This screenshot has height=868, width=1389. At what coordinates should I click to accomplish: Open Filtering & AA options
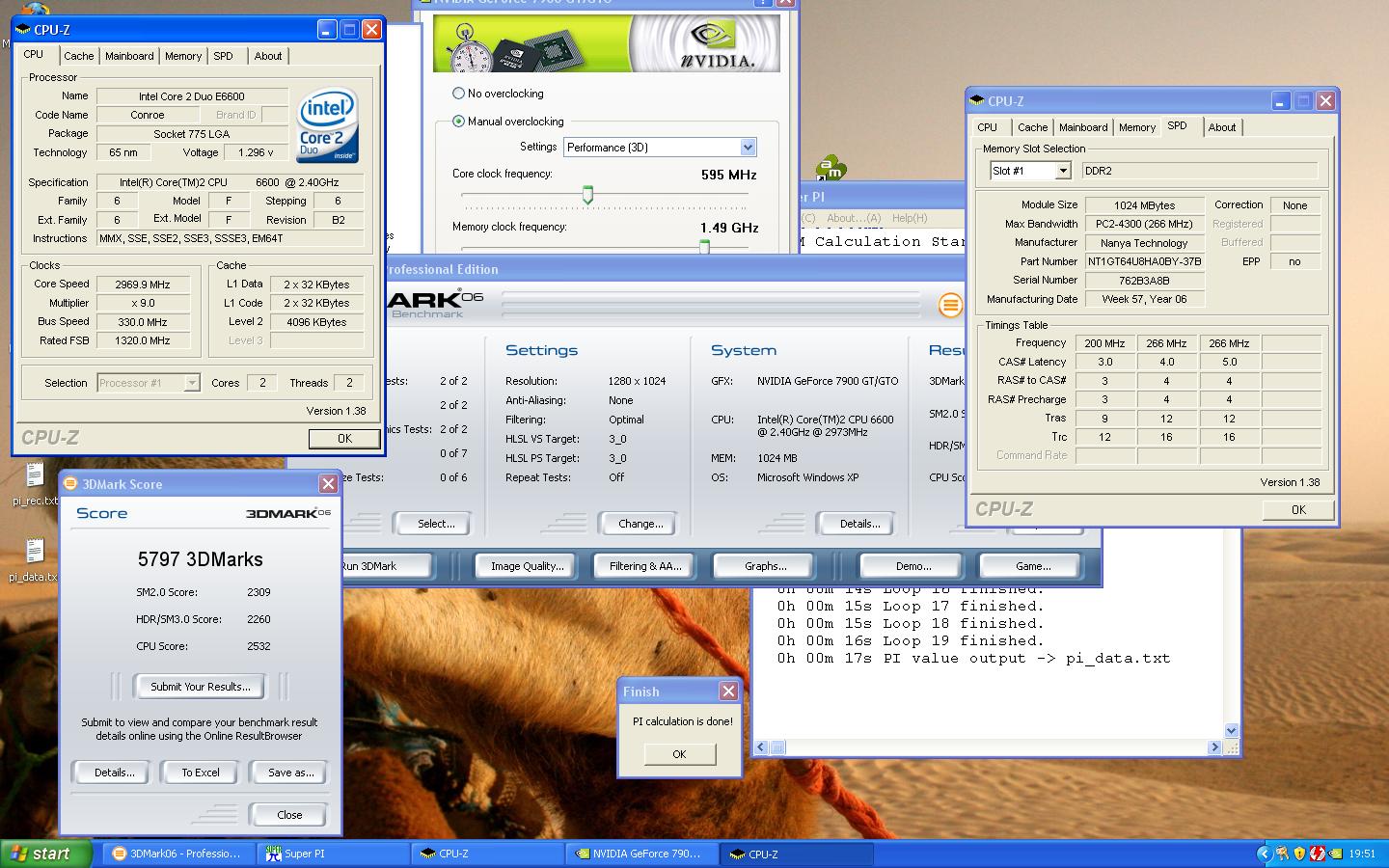pos(644,566)
